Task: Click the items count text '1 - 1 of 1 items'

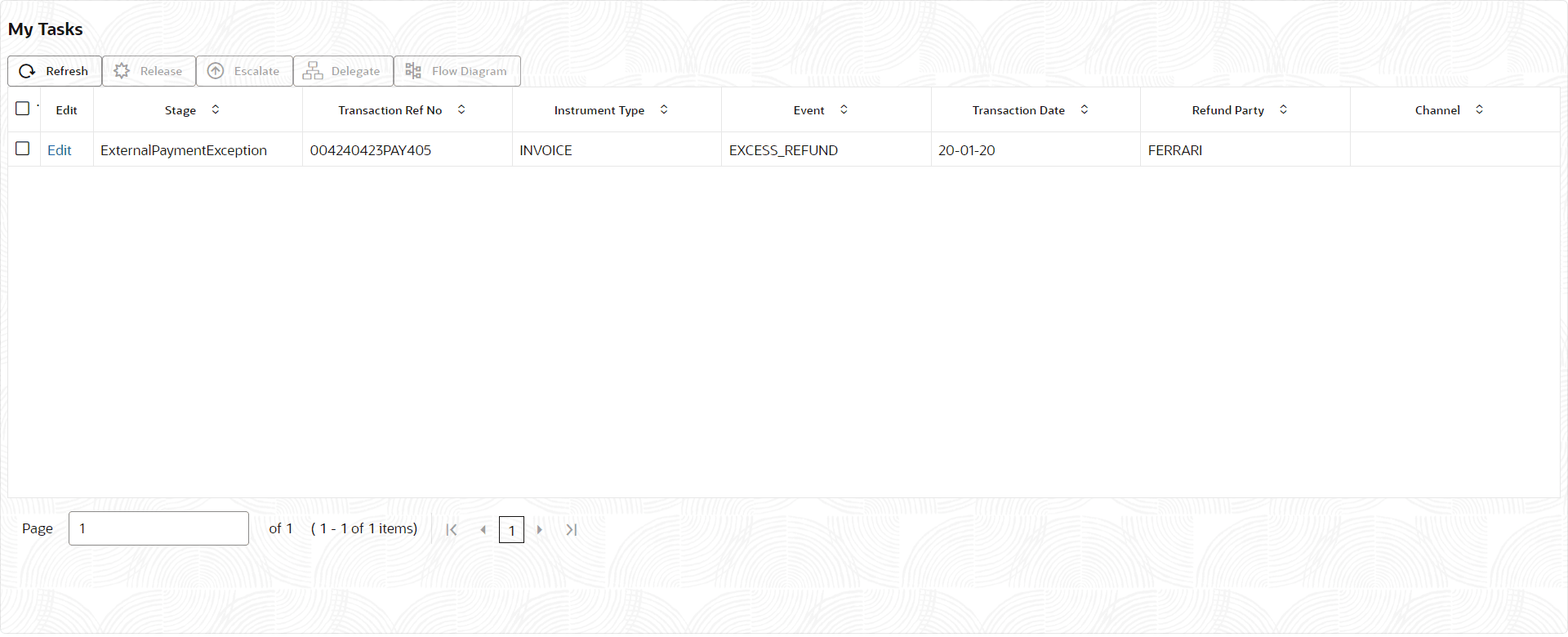Action: click(364, 528)
